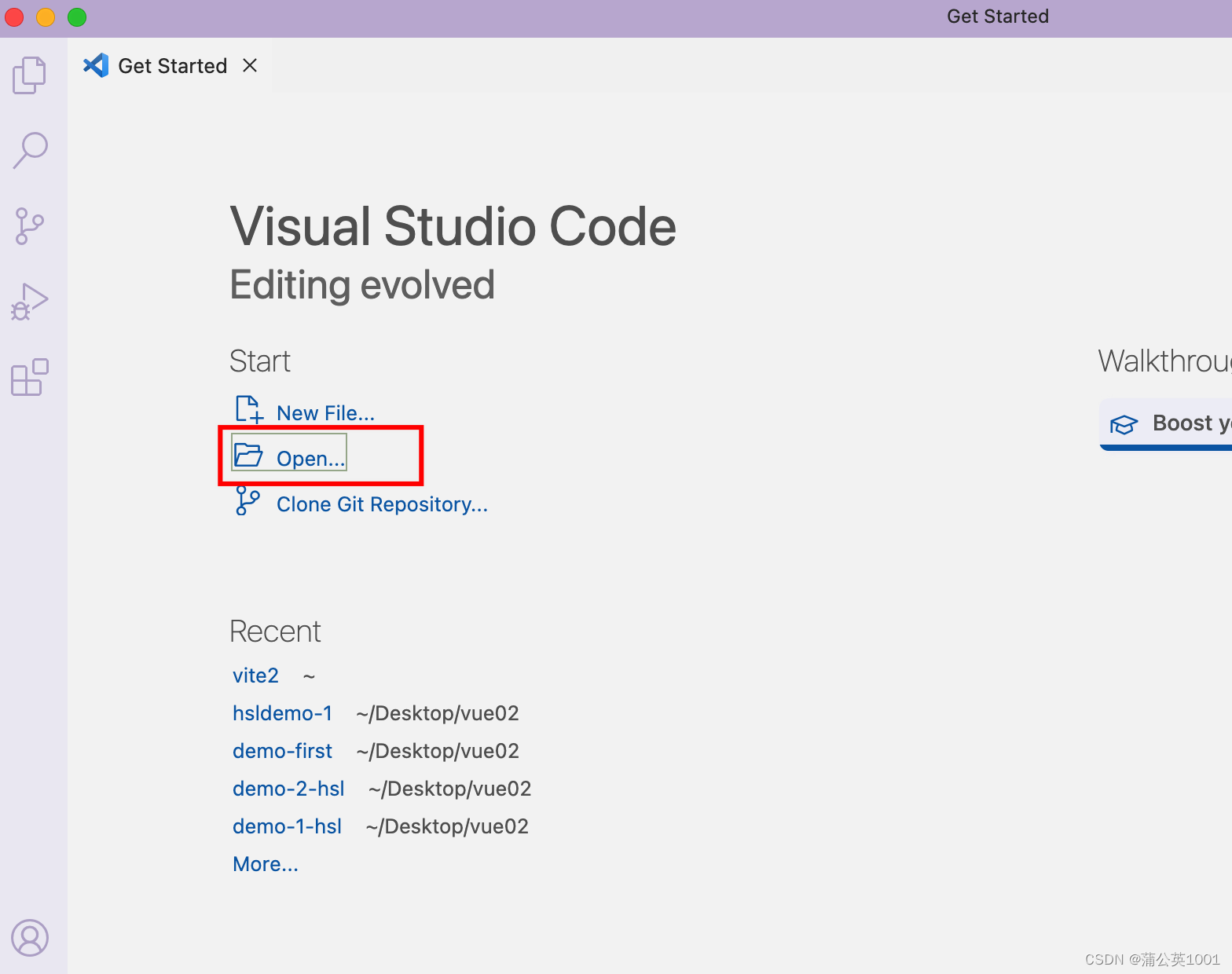This screenshot has height=974, width=1232.
Task: Click the Editing evolved subtitle
Action: click(x=362, y=285)
